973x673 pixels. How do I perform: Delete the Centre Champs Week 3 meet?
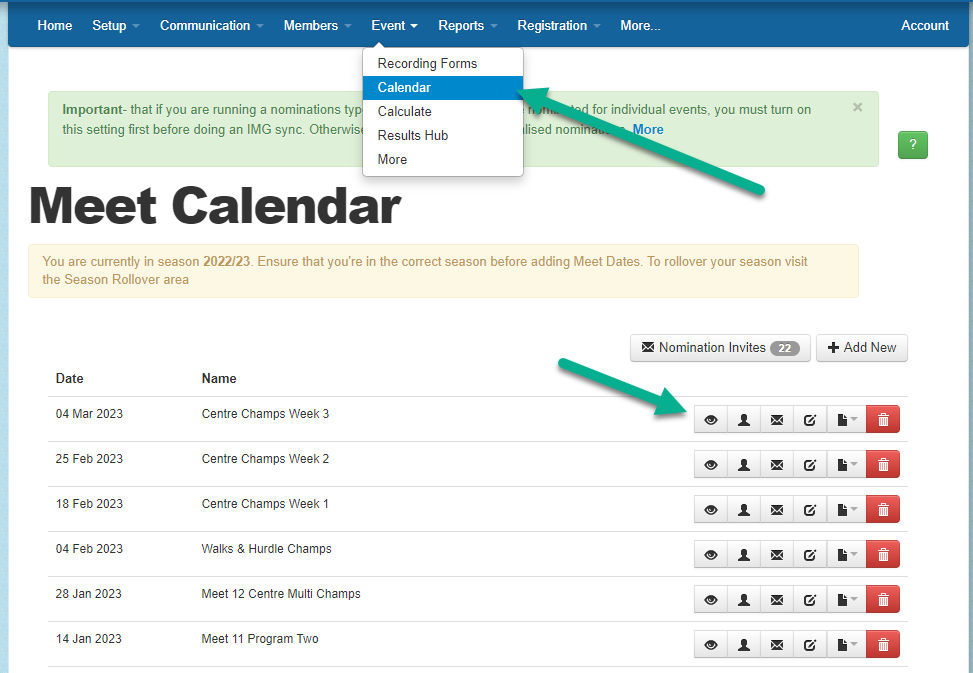click(882, 420)
